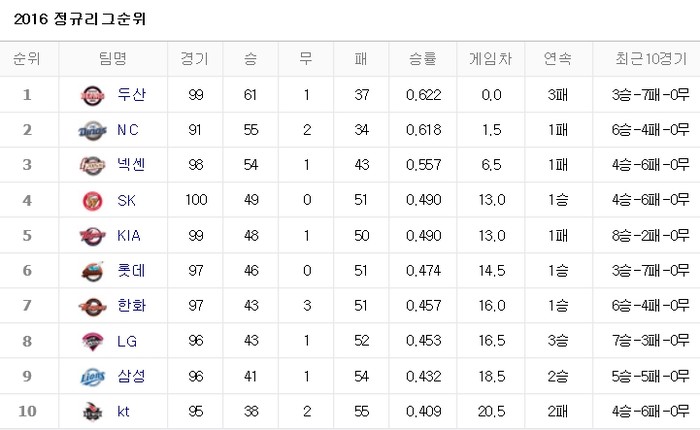Click the Lotte (롯데) team logo
This screenshot has width=700, height=430.
pyautogui.click(x=92, y=270)
